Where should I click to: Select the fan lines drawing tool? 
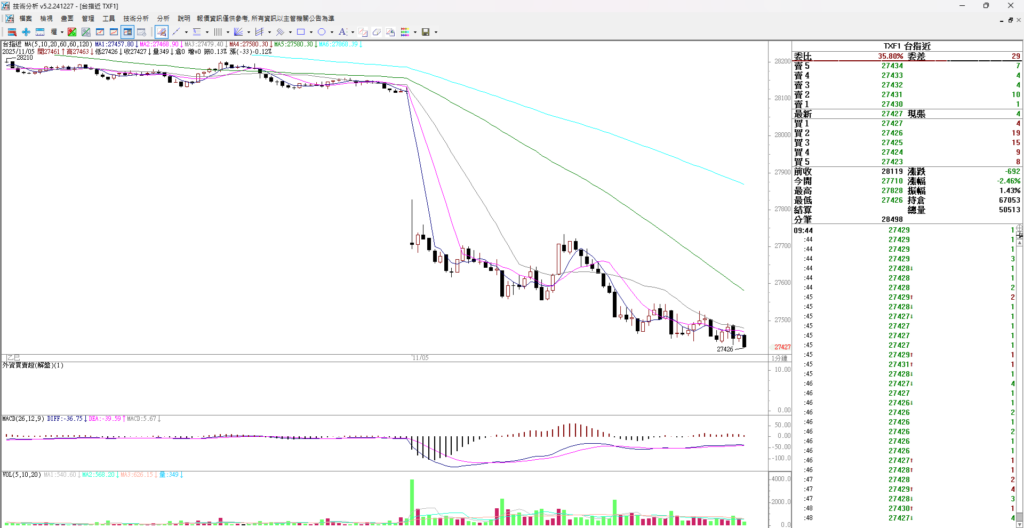point(238,32)
